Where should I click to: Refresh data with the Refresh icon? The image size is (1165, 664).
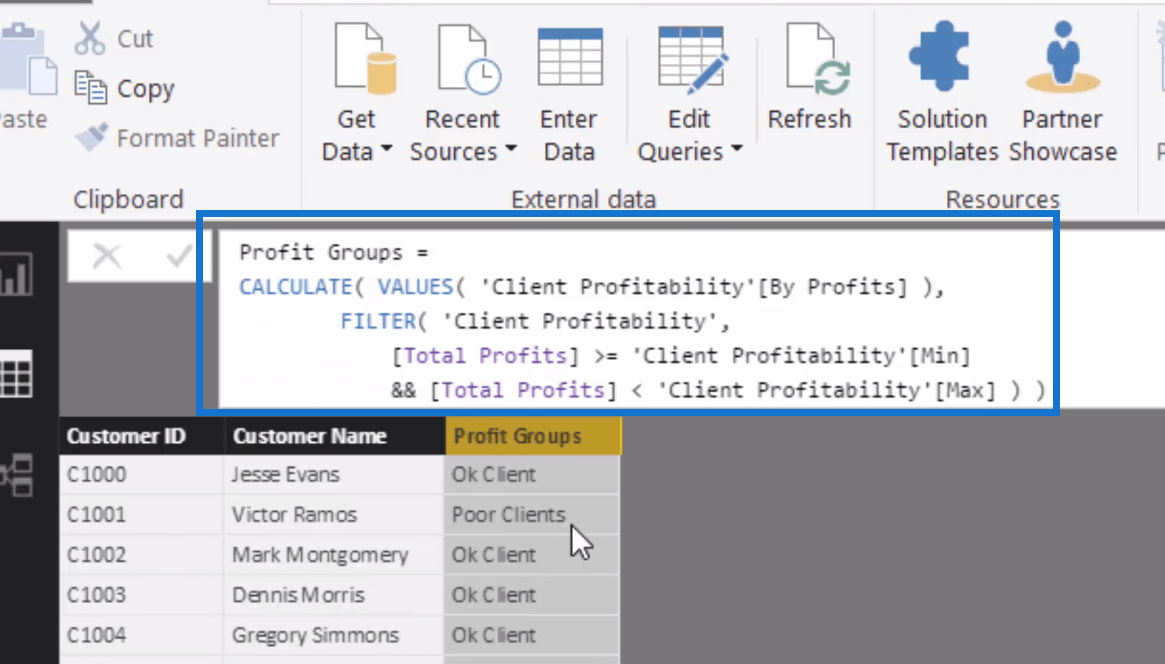pos(818,59)
